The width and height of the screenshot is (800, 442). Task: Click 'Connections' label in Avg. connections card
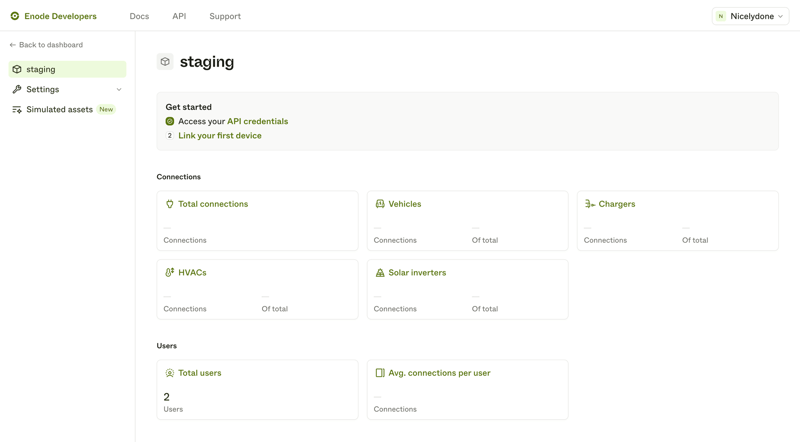coord(395,409)
